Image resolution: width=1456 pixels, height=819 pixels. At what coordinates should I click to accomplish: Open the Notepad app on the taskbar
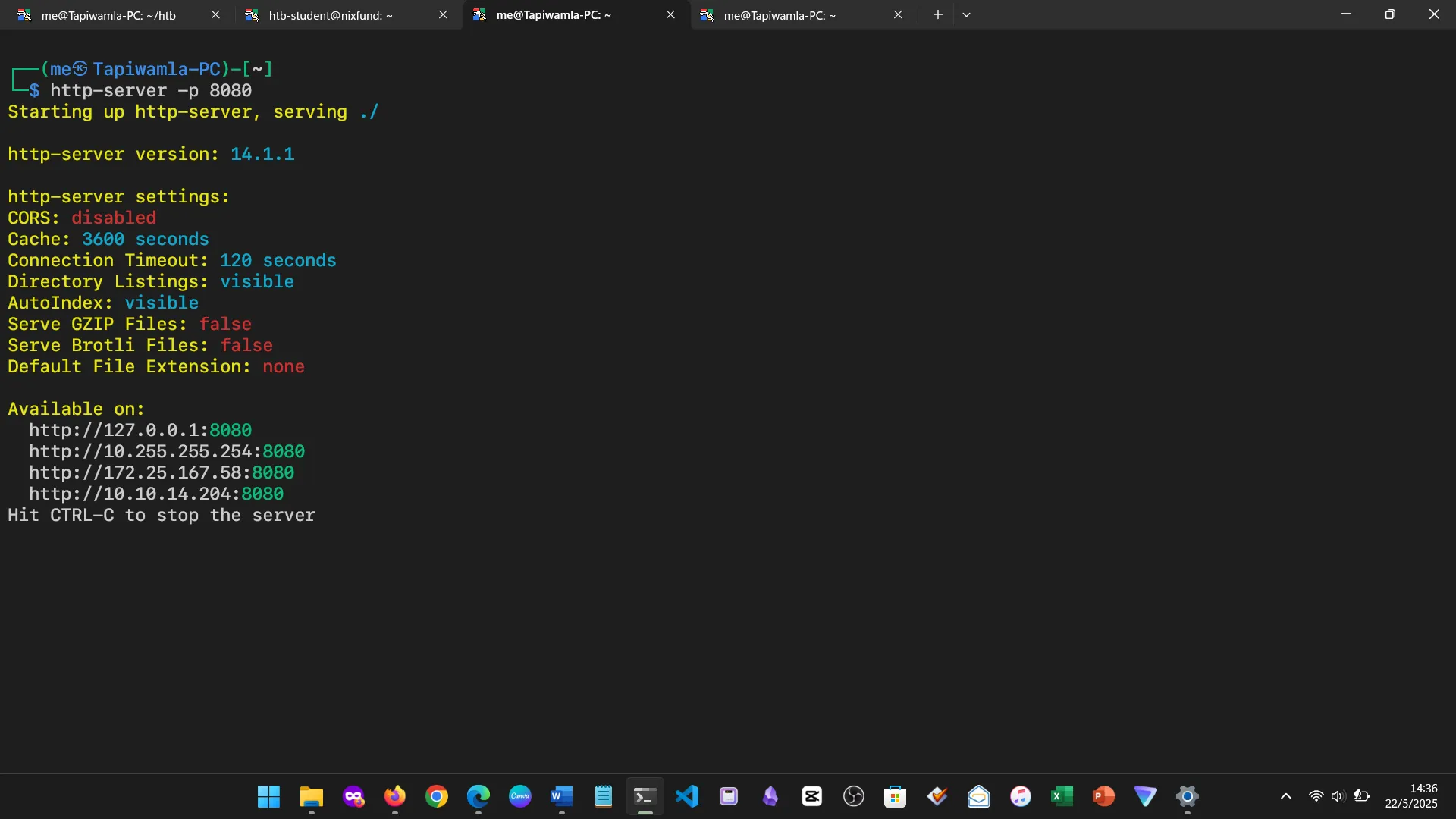click(603, 796)
